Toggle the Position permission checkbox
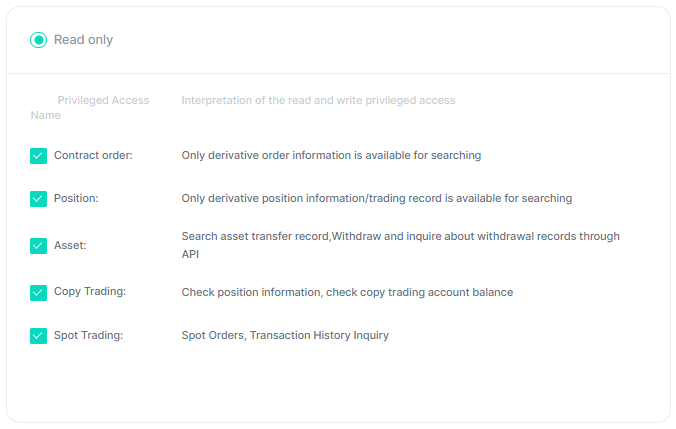The width and height of the screenshot is (676, 429). [x=38, y=199]
